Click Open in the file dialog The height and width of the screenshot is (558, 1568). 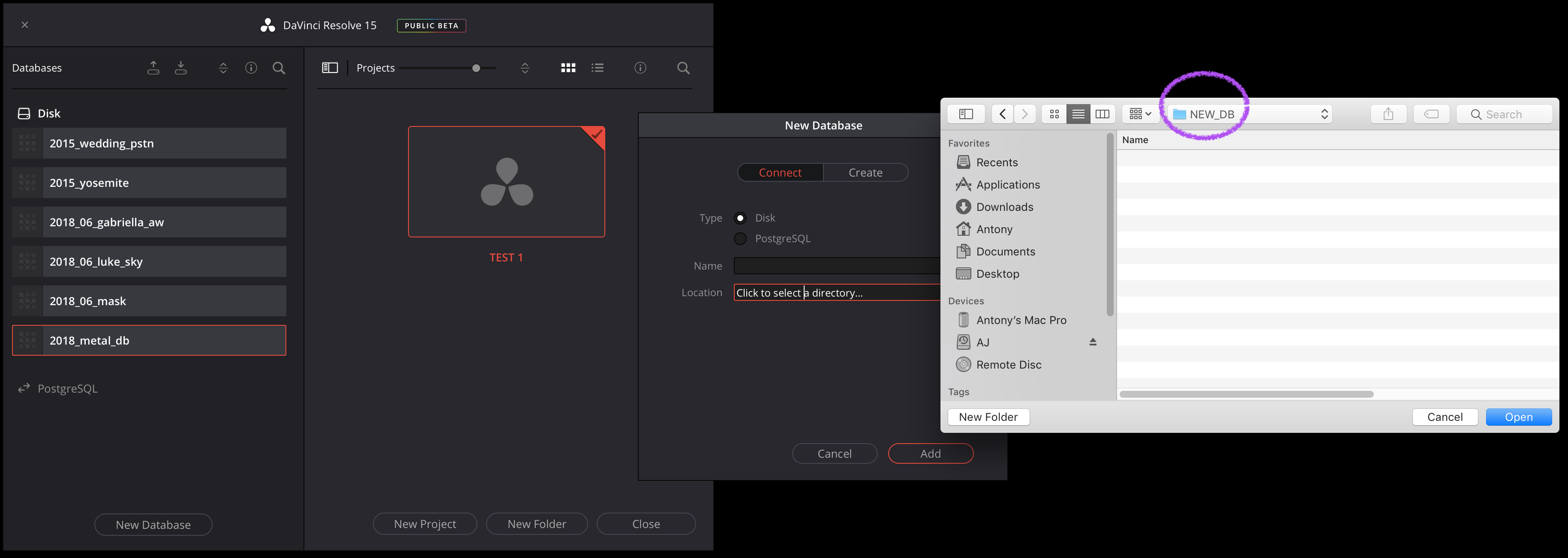tap(1519, 417)
